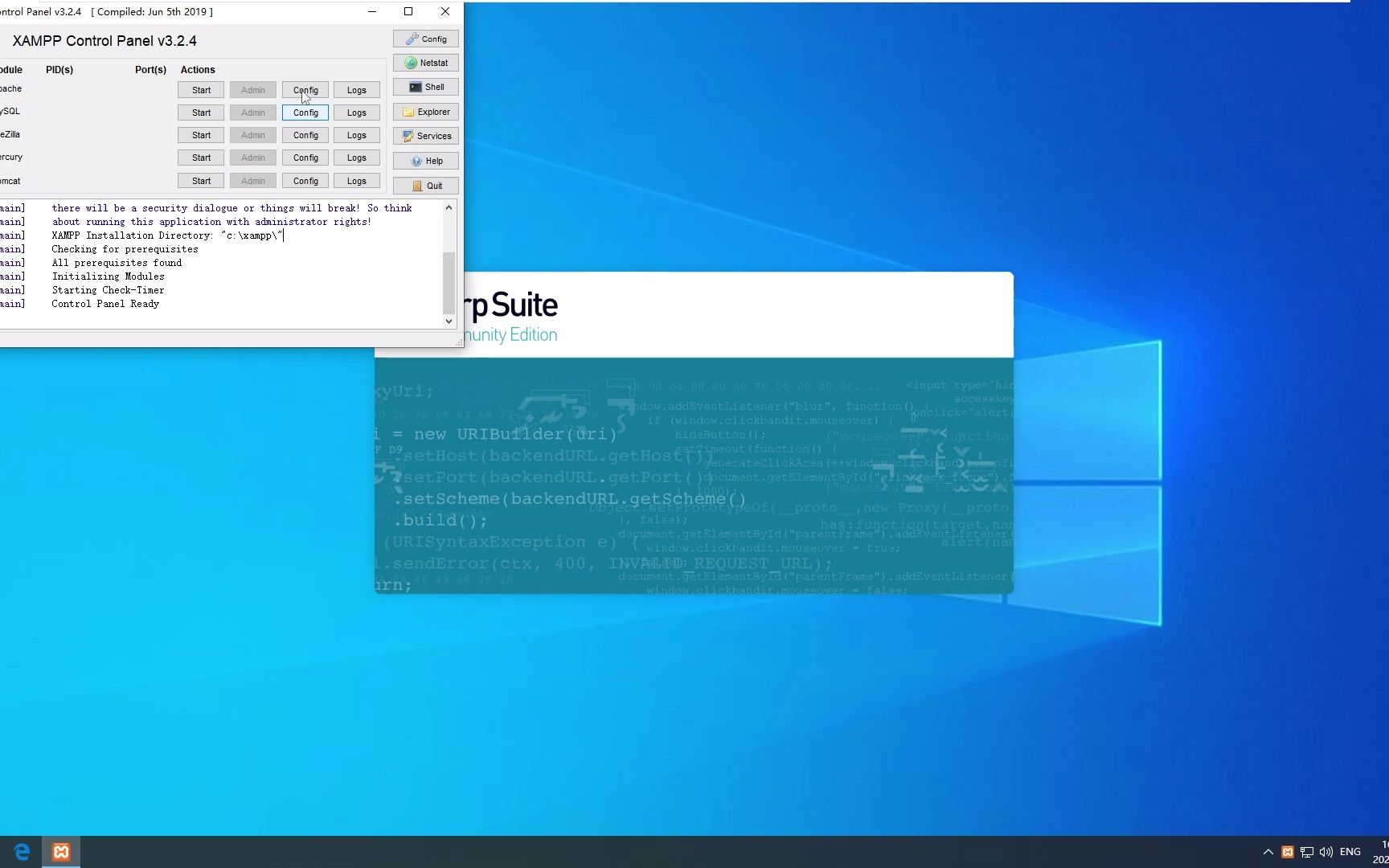The width and height of the screenshot is (1389, 868).
Task: Start the MySQL module
Action: [x=201, y=113]
